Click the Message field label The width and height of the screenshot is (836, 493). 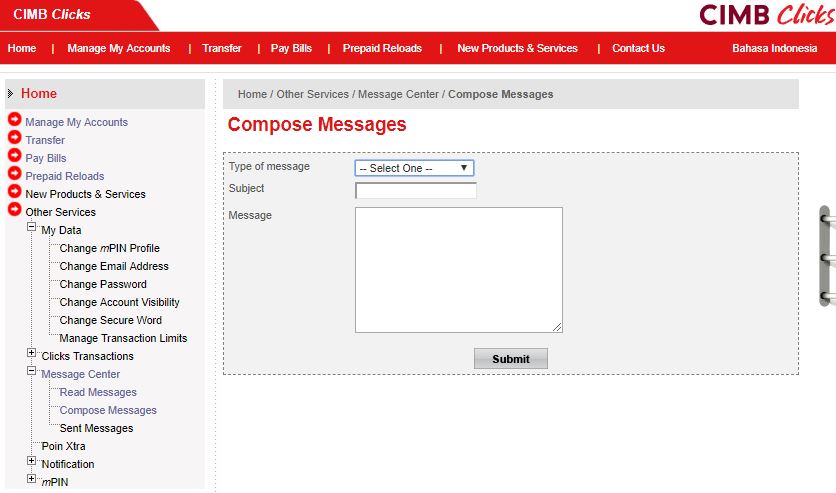coord(250,215)
